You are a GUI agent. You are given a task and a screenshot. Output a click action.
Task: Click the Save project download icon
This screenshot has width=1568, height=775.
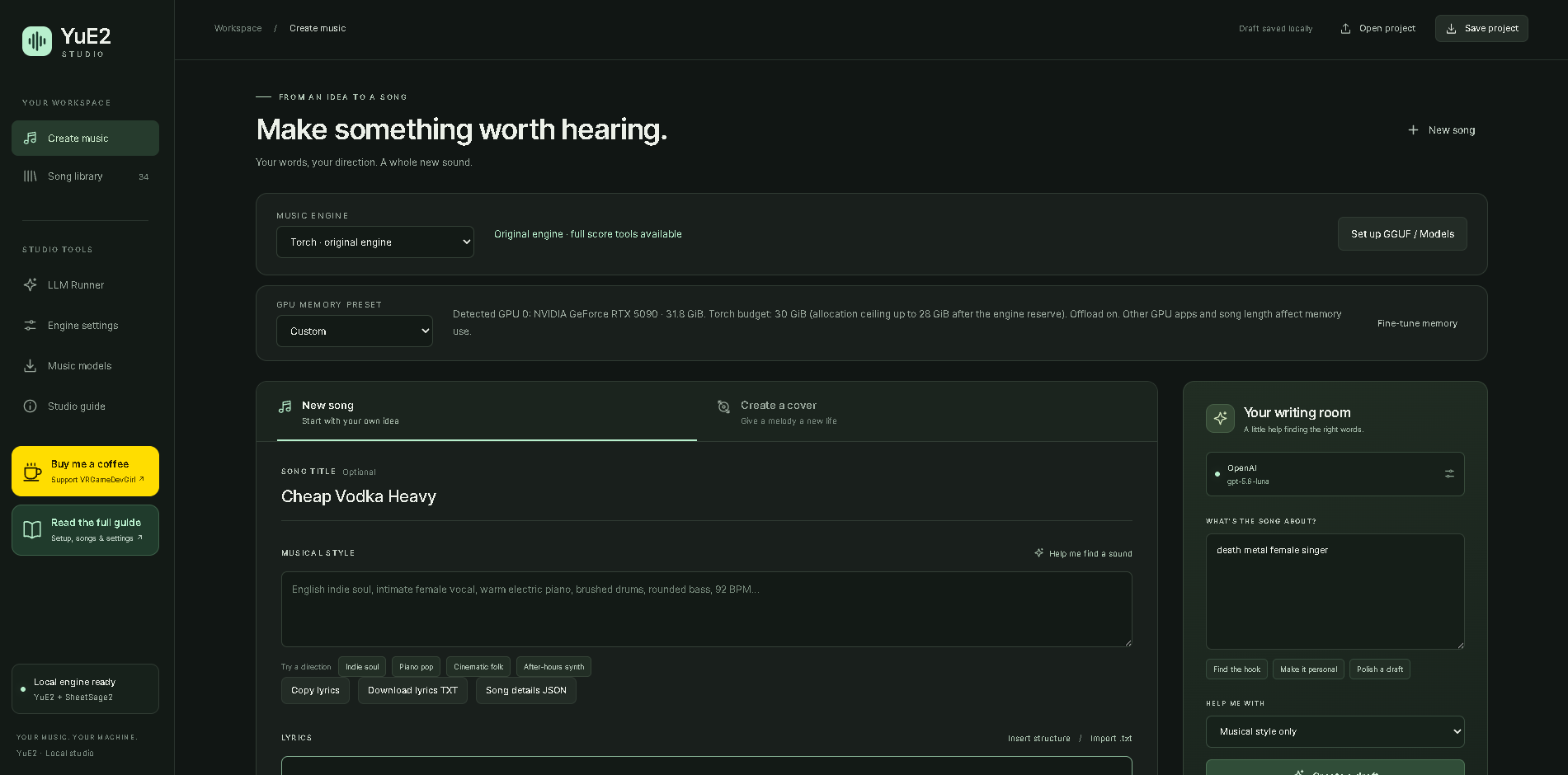[1452, 29]
